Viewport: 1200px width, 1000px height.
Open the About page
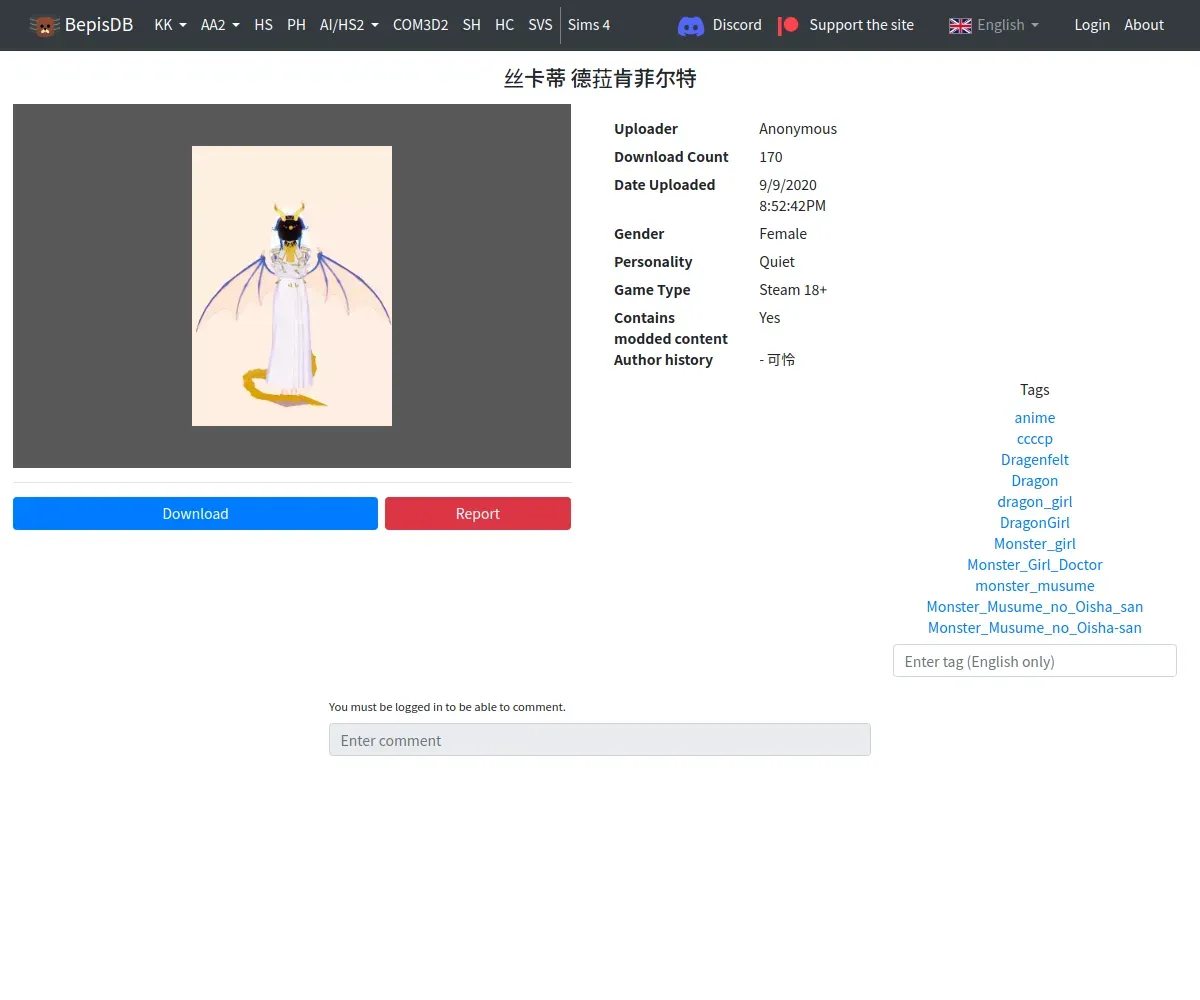(1144, 25)
